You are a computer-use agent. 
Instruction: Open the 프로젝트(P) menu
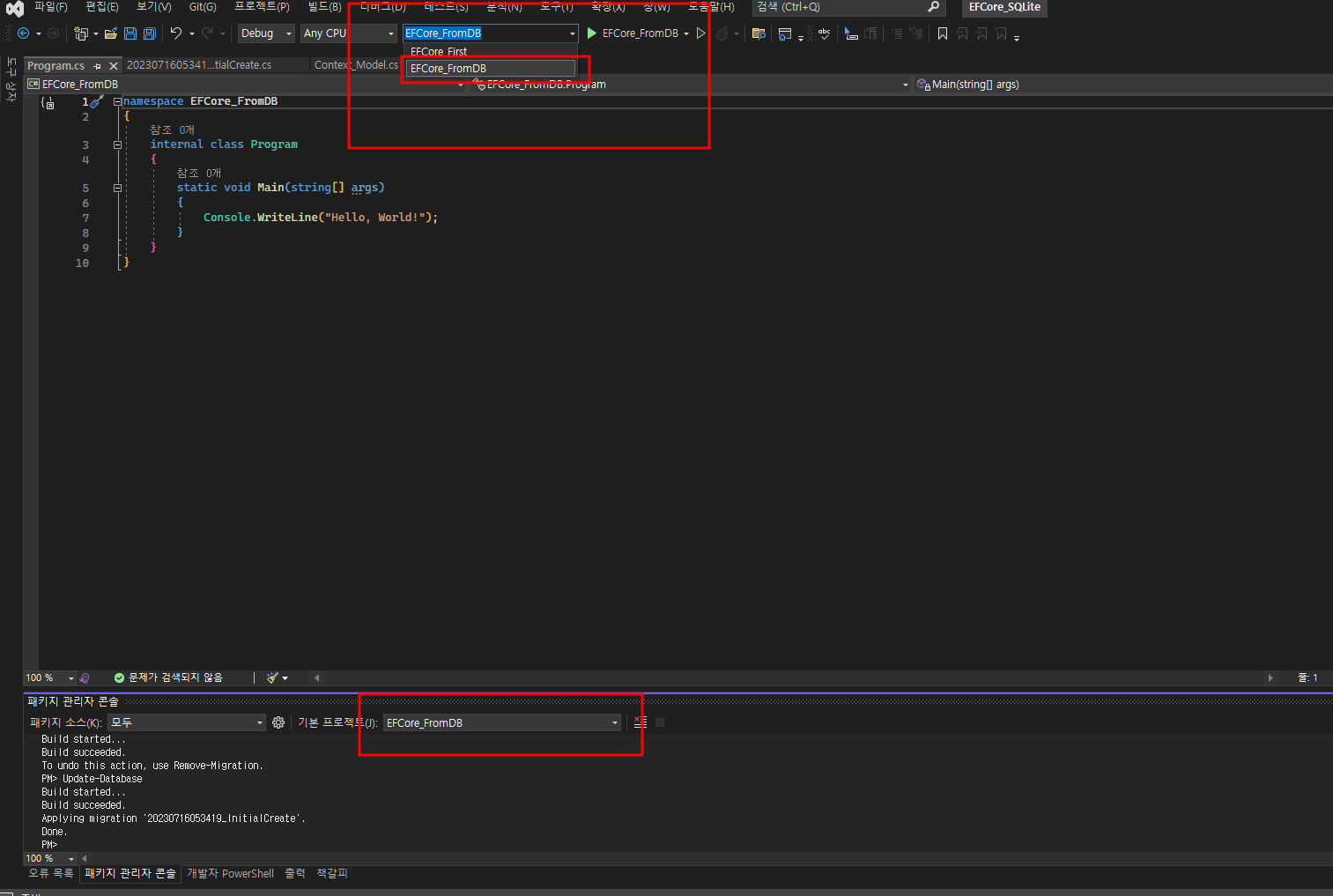[x=262, y=7]
